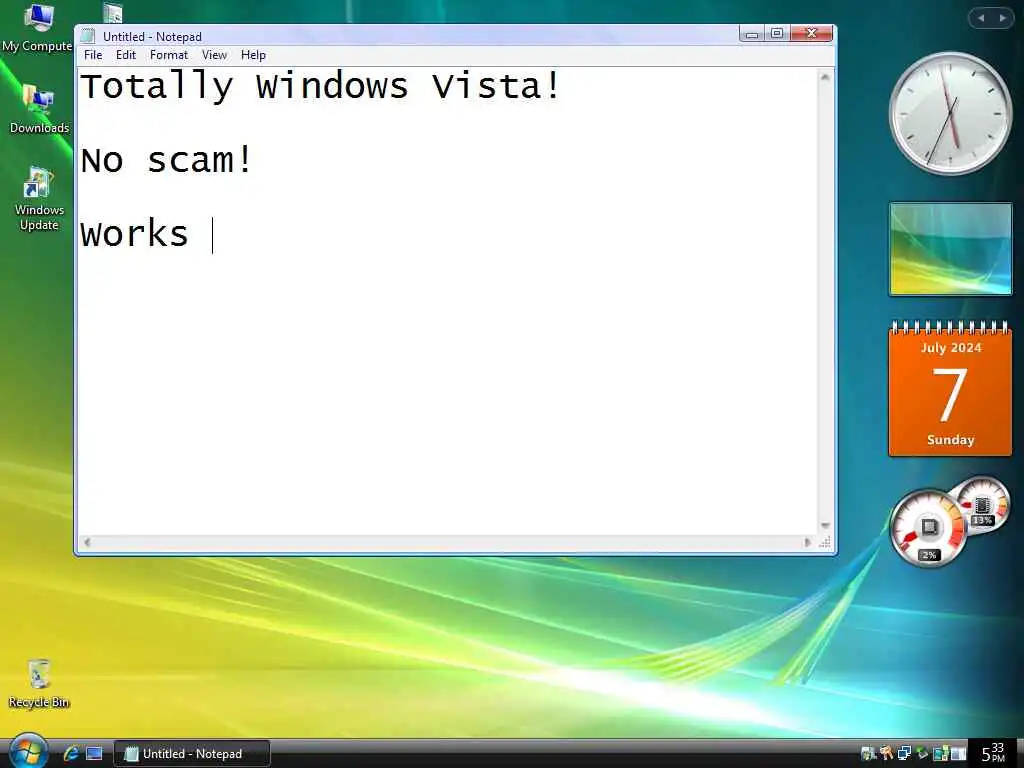Viewport: 1024px width, 768px height.
Task: Open the Help menu in Notepad
Action: [x=253, y=55]
